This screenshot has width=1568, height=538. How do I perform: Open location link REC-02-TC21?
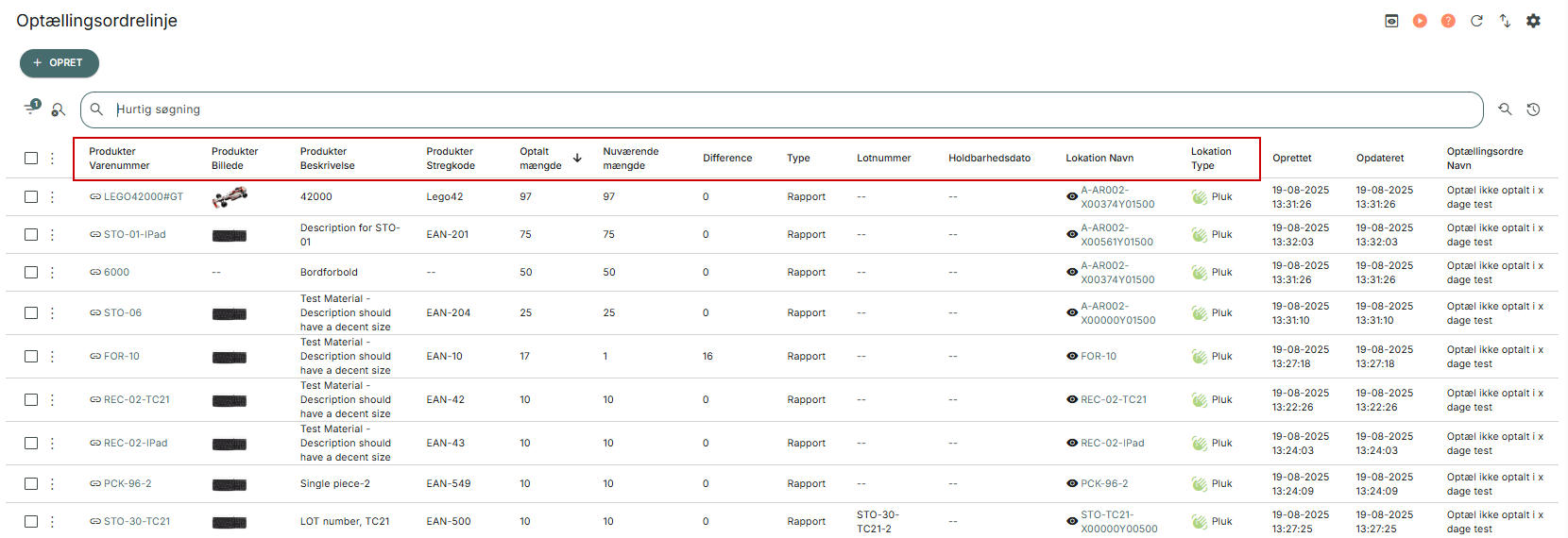[1114, 400]
